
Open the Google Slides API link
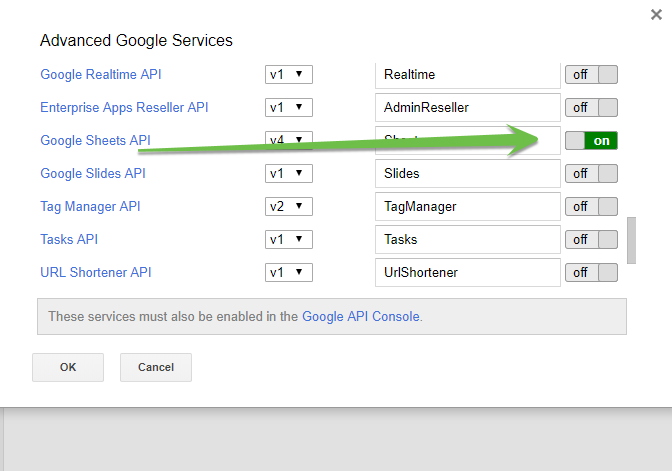click(93, 174)
